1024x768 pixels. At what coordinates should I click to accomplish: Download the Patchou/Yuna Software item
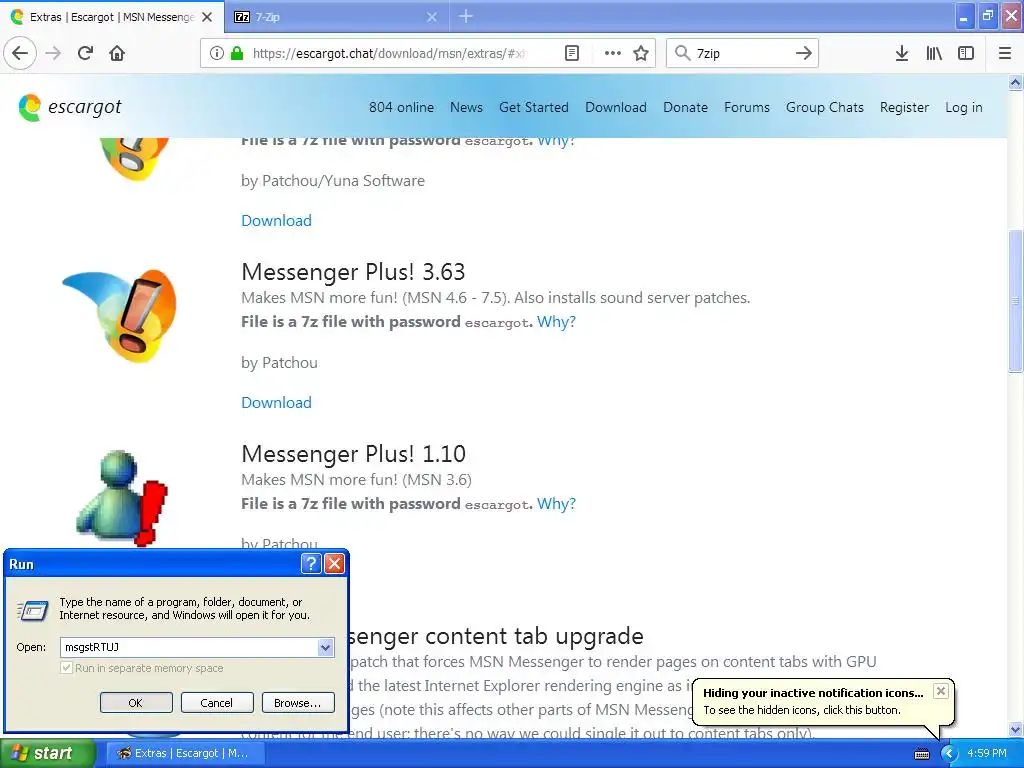pyautogui.click(x=276, y=220)
